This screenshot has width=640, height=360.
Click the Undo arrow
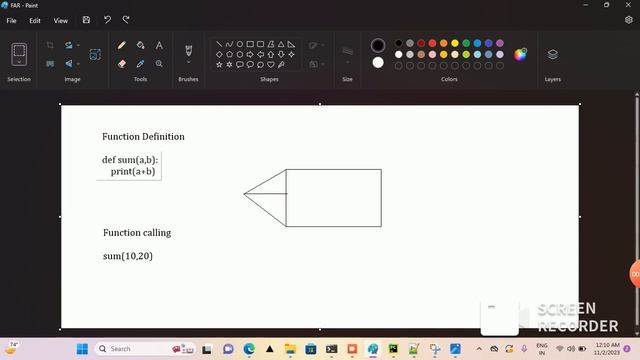click(107, 20)
